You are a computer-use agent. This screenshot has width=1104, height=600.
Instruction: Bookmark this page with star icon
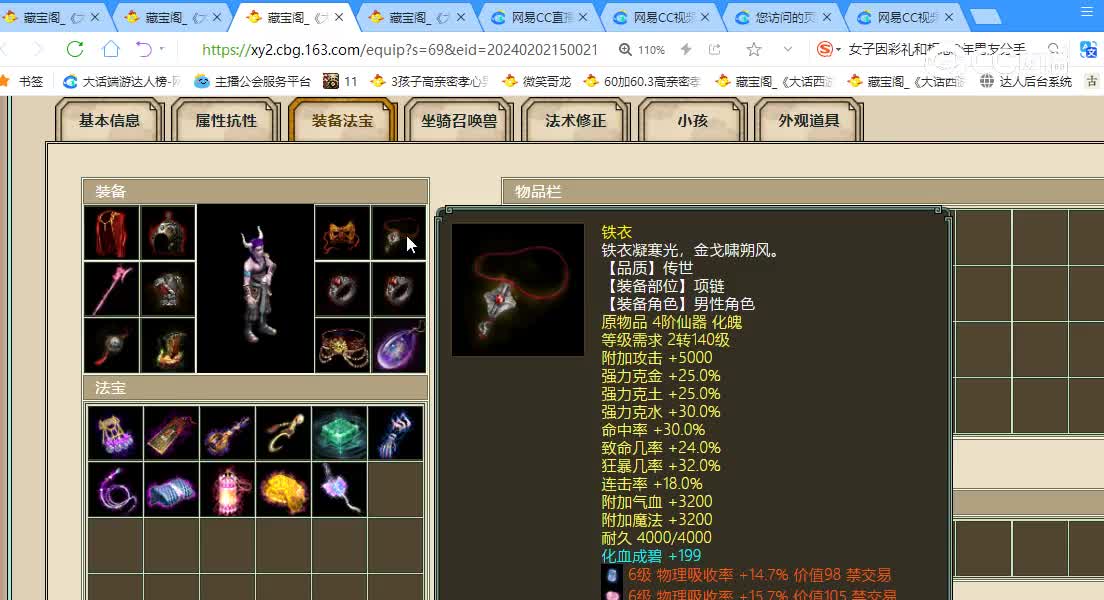753,49
